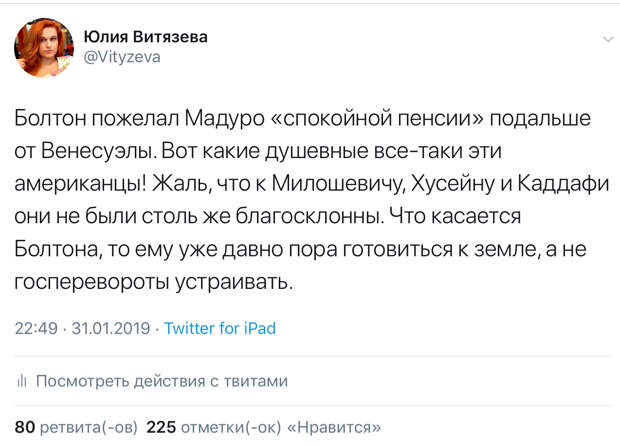This screenshot has height=446, width=620.
Task: Open the отметки(-ок) «Нравится» list
Action: [x=281, y=427]
